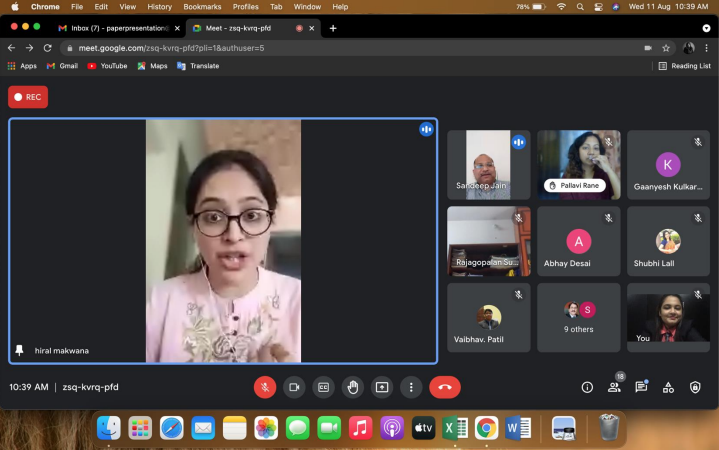The image size is (719, 450).
Task: Open Podcasts app from the Dock
Action: [x=392, y=428]
